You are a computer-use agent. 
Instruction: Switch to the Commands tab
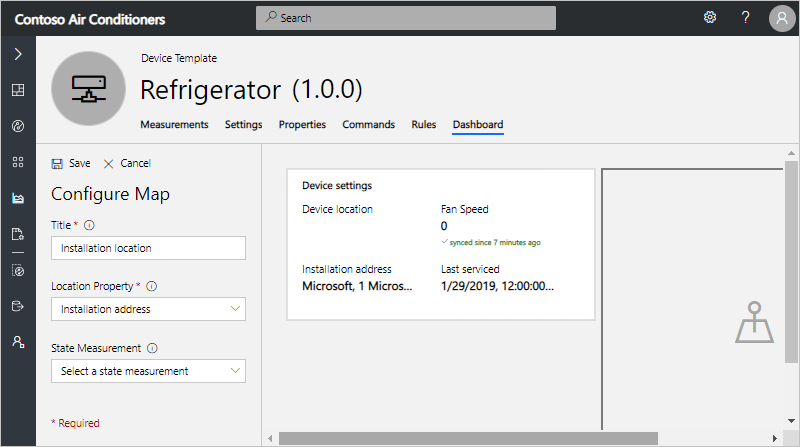coord(368,125)
